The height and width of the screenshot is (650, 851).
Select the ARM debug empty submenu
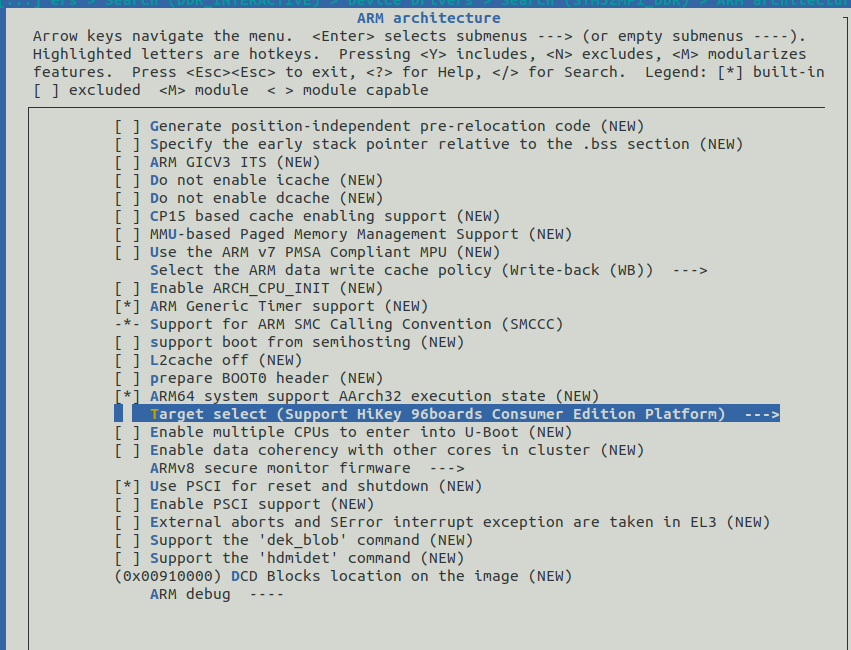pos(217,594)
